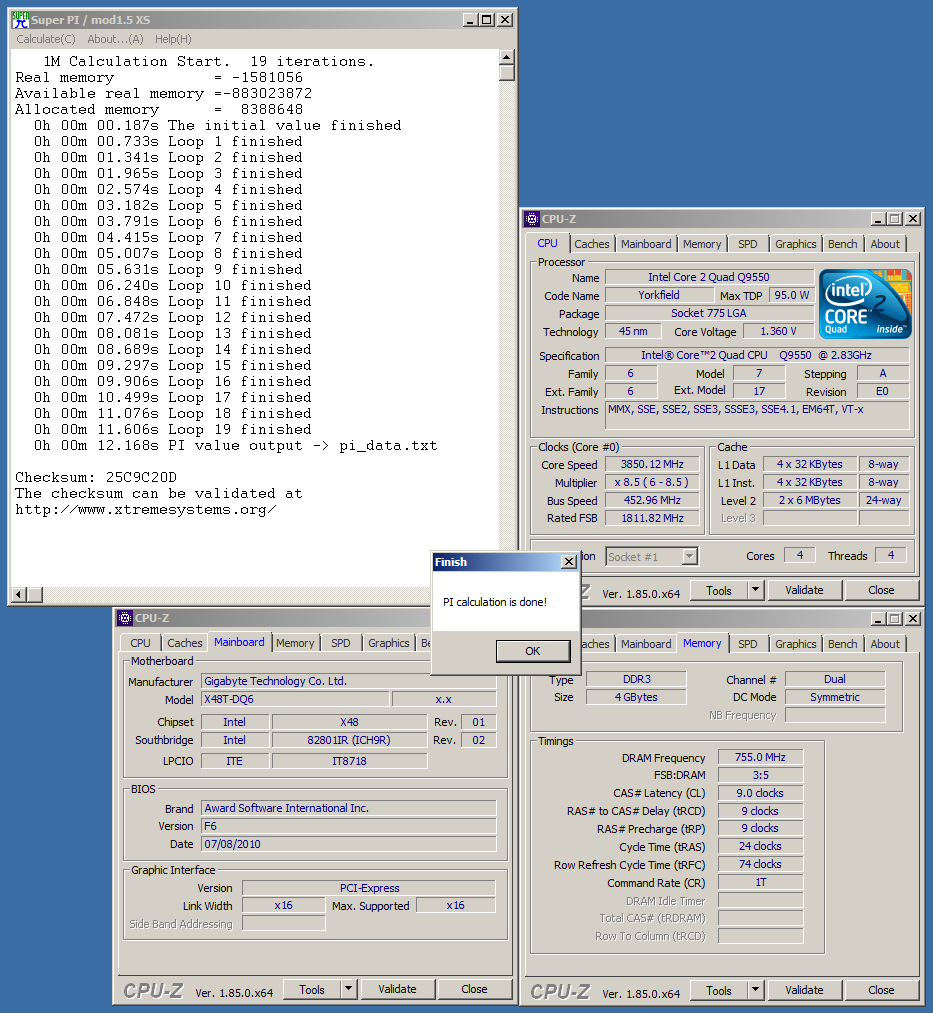Click CPU-Z icon in Mainboard window title bar
The height and width of the screenshot is (1013, 933).
125,618
